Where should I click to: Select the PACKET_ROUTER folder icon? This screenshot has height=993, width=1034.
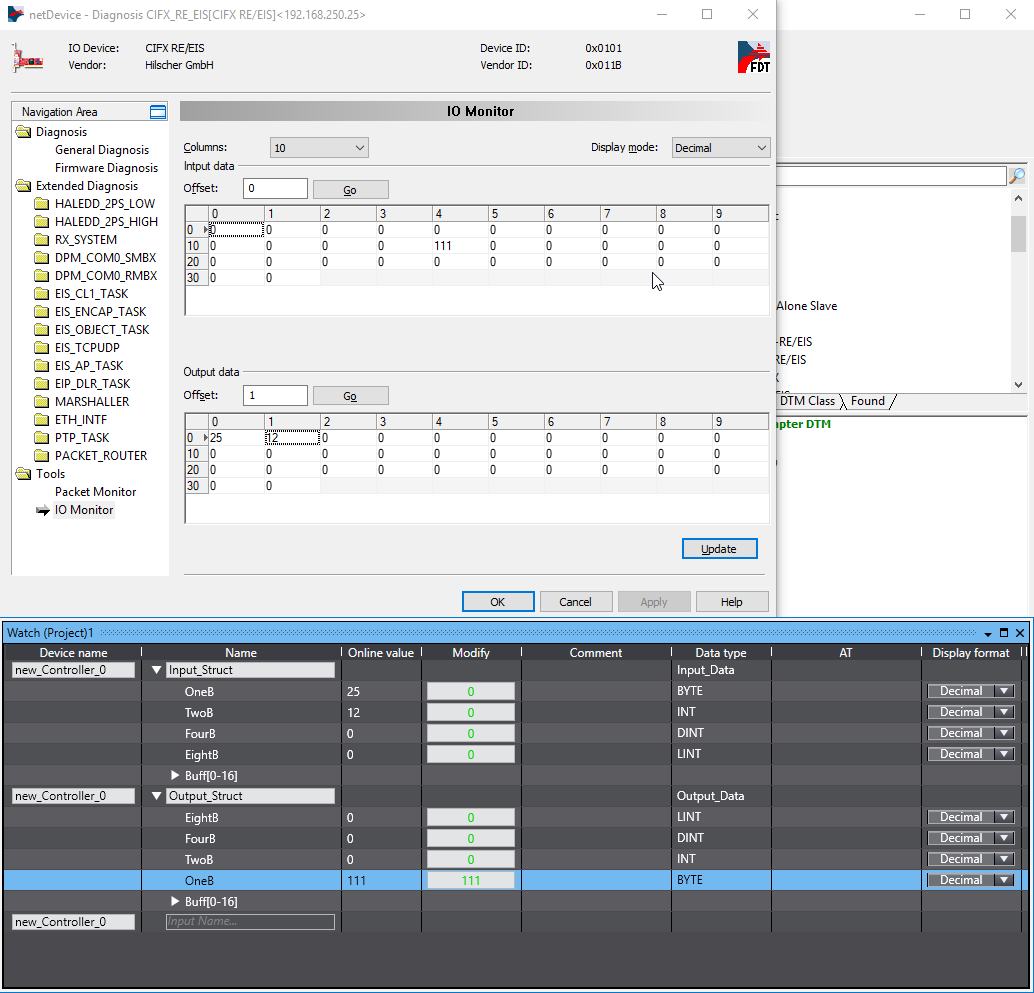pos(41,456)
